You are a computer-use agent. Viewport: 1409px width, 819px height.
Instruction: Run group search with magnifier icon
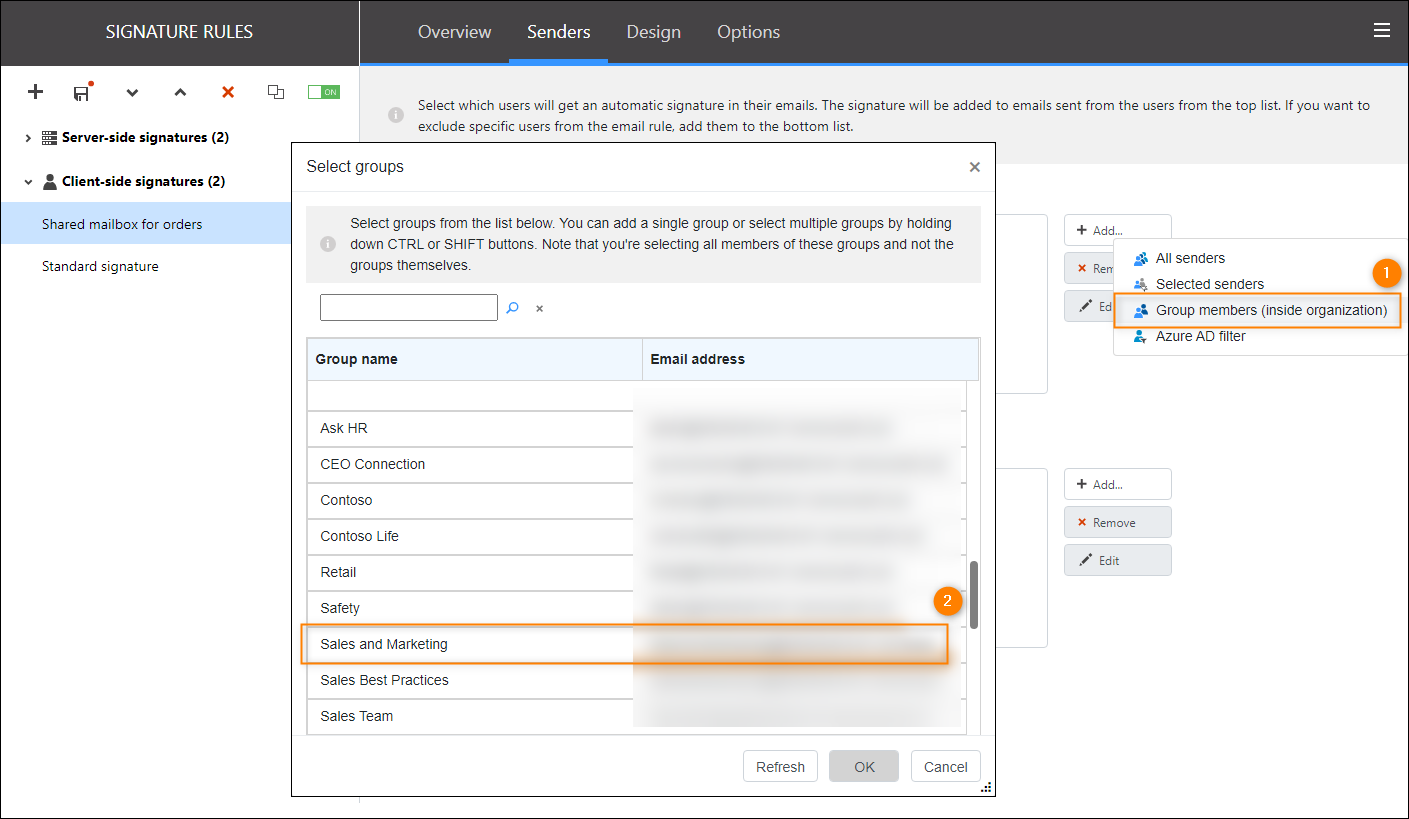(513, 307)
